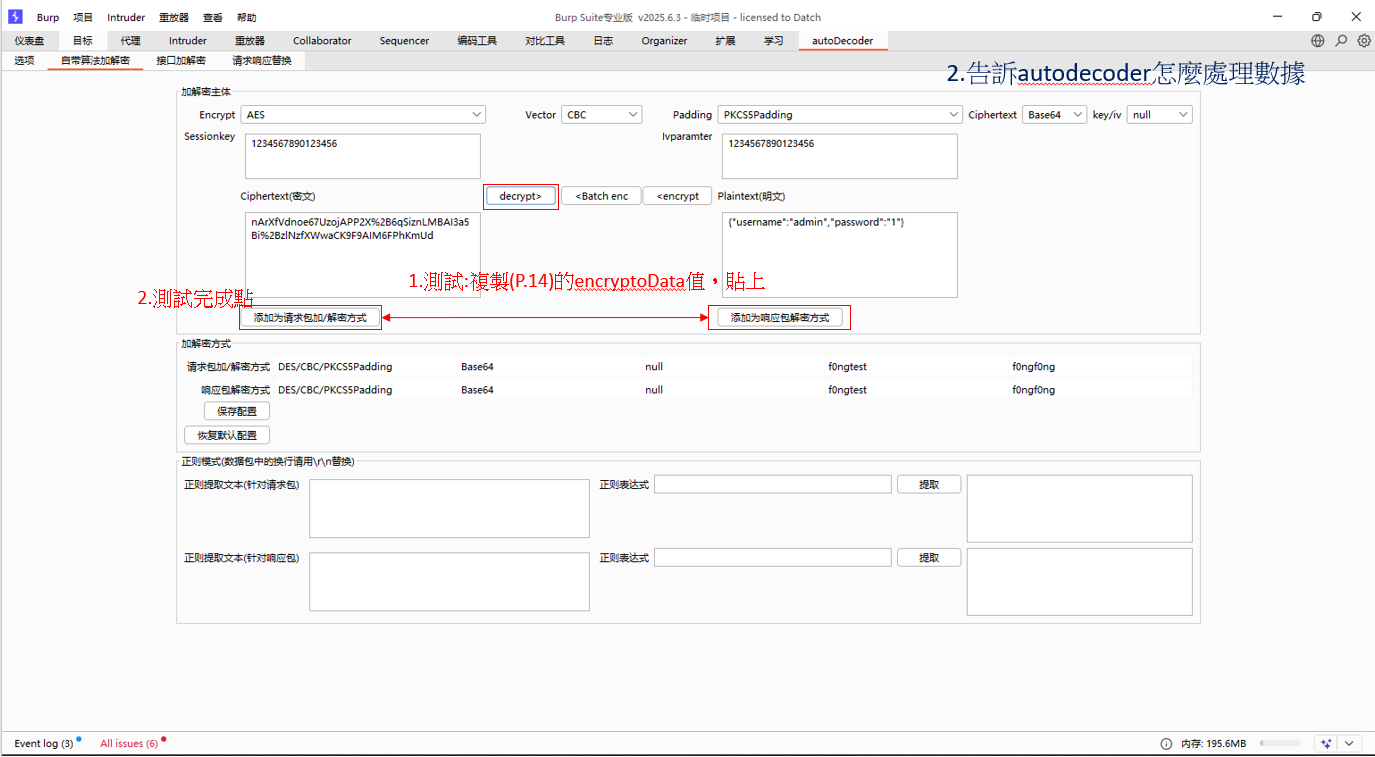Screen dimensions: 1375x757
Task: Click into the Plaintext(明文) text area
Action: 839,255
